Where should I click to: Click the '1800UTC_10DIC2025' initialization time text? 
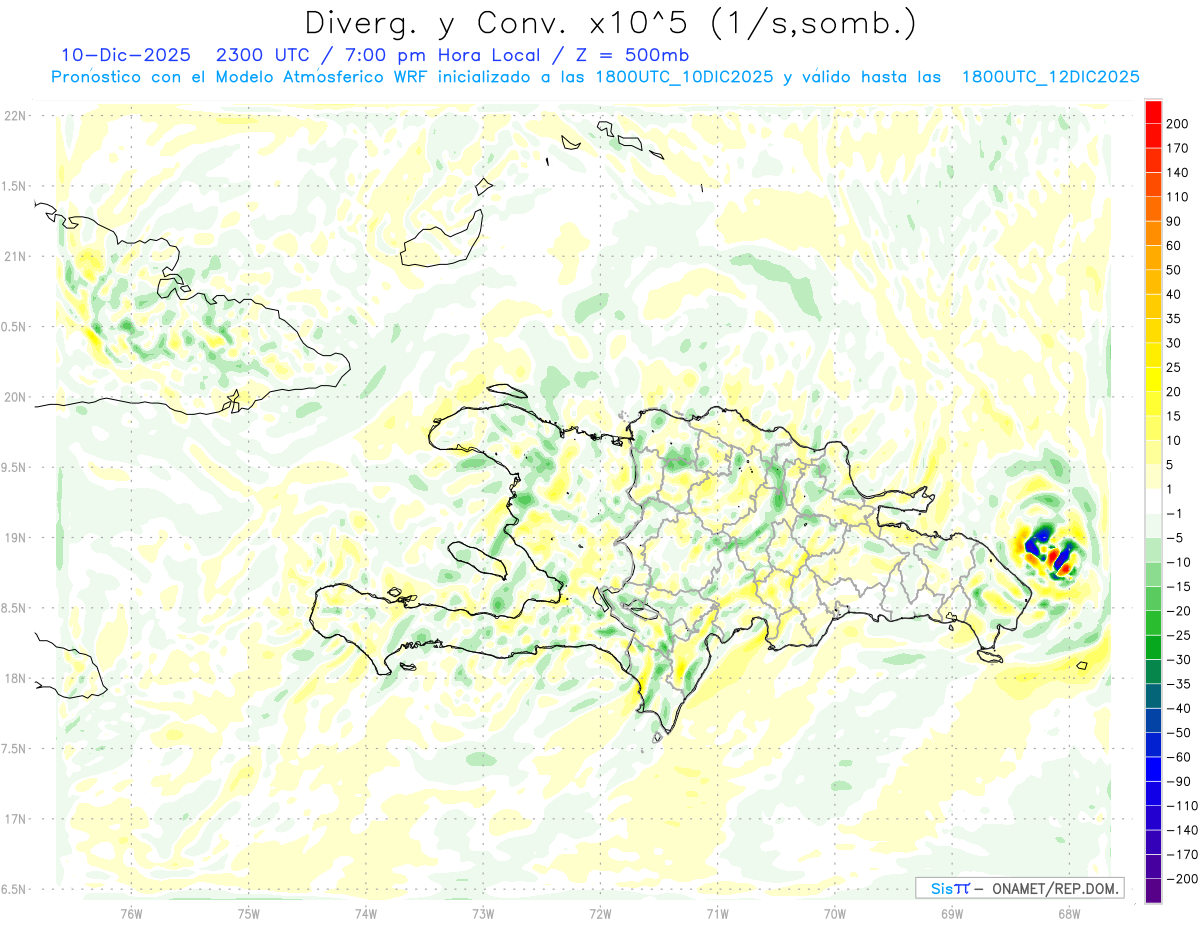(x=685, y=77)
